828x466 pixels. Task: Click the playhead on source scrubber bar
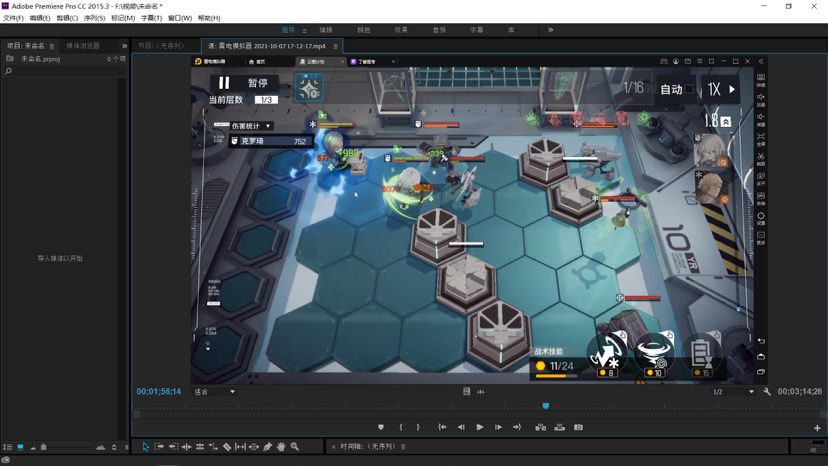click(545, 406)
